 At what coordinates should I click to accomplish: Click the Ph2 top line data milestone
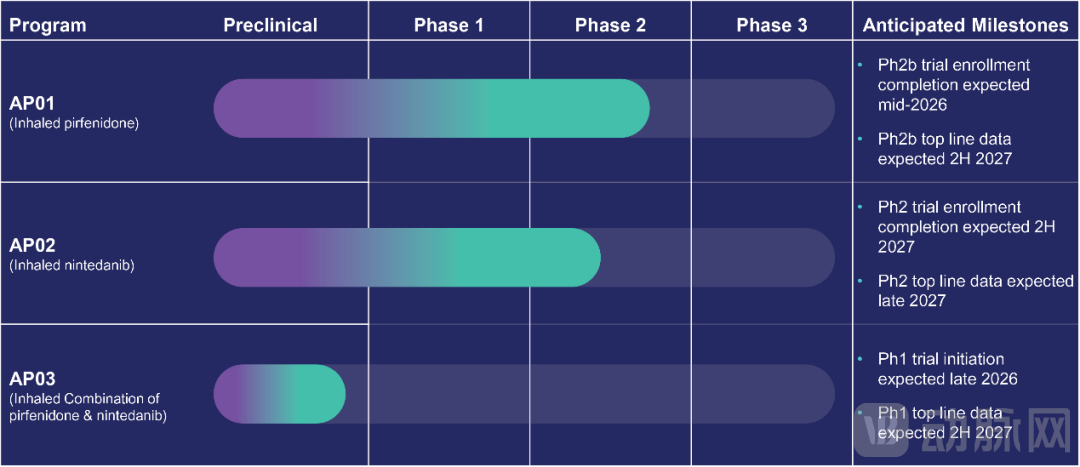pos(975,291)
